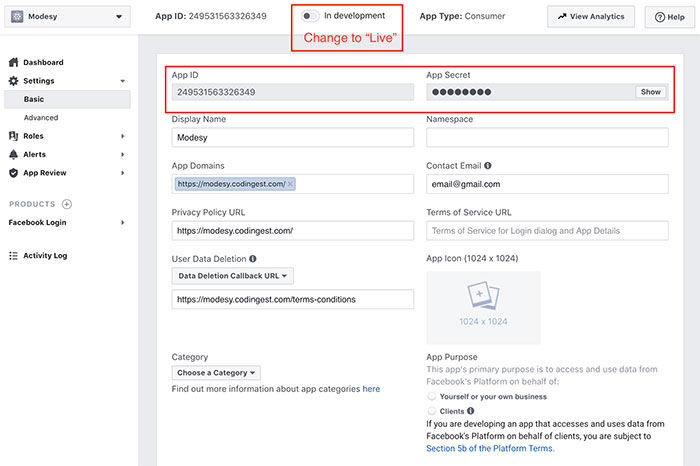
Task: Click the View Analytics button
Action: click(590, 17)
